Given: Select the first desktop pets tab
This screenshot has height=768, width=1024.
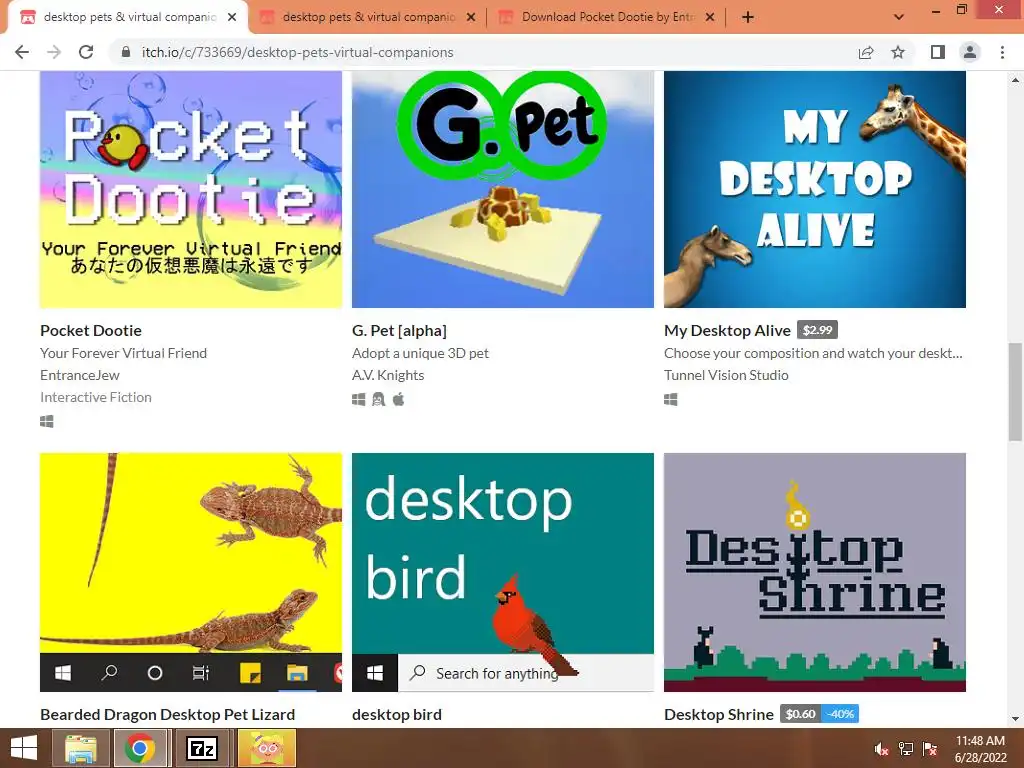Looking at the screenshot, I should tap(129, 17).
